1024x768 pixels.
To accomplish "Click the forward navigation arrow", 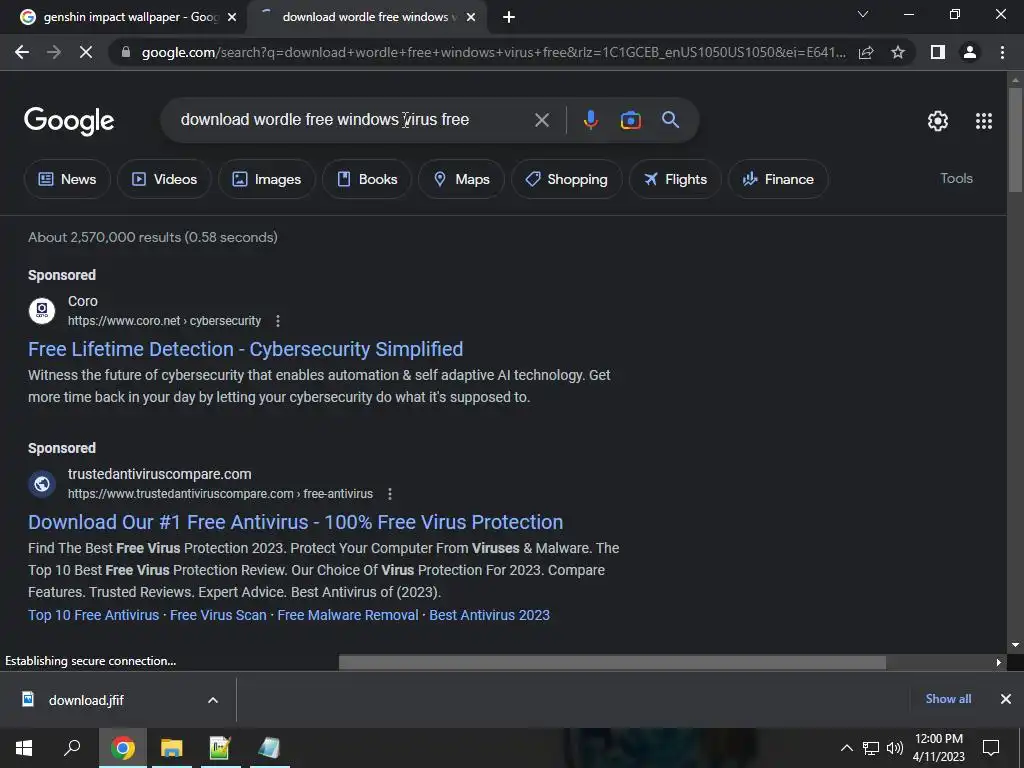I will [x=54, y=52].
